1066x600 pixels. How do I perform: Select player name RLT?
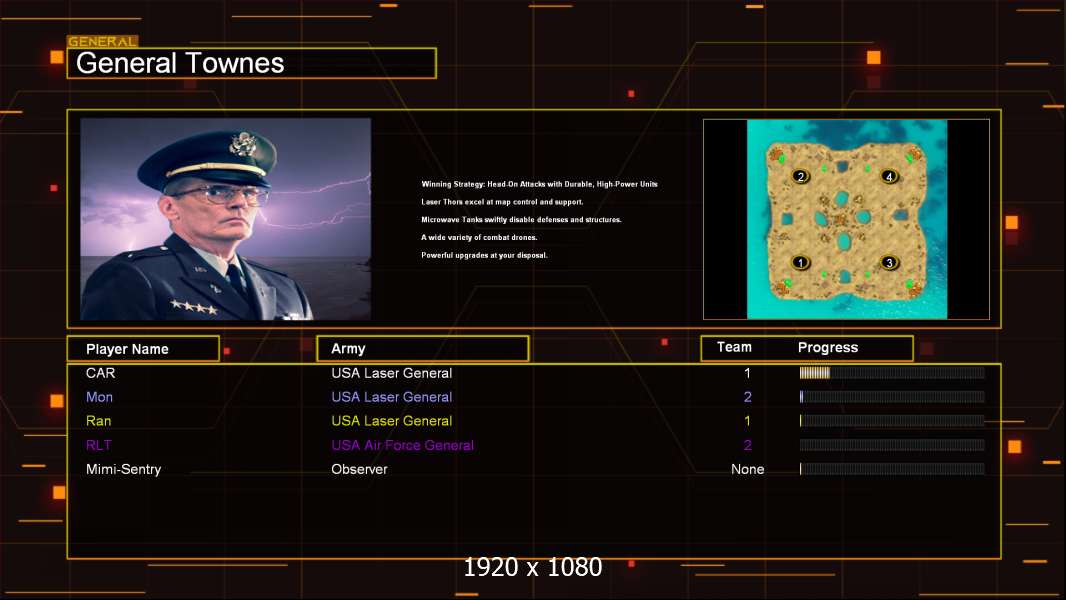[99, 445]
